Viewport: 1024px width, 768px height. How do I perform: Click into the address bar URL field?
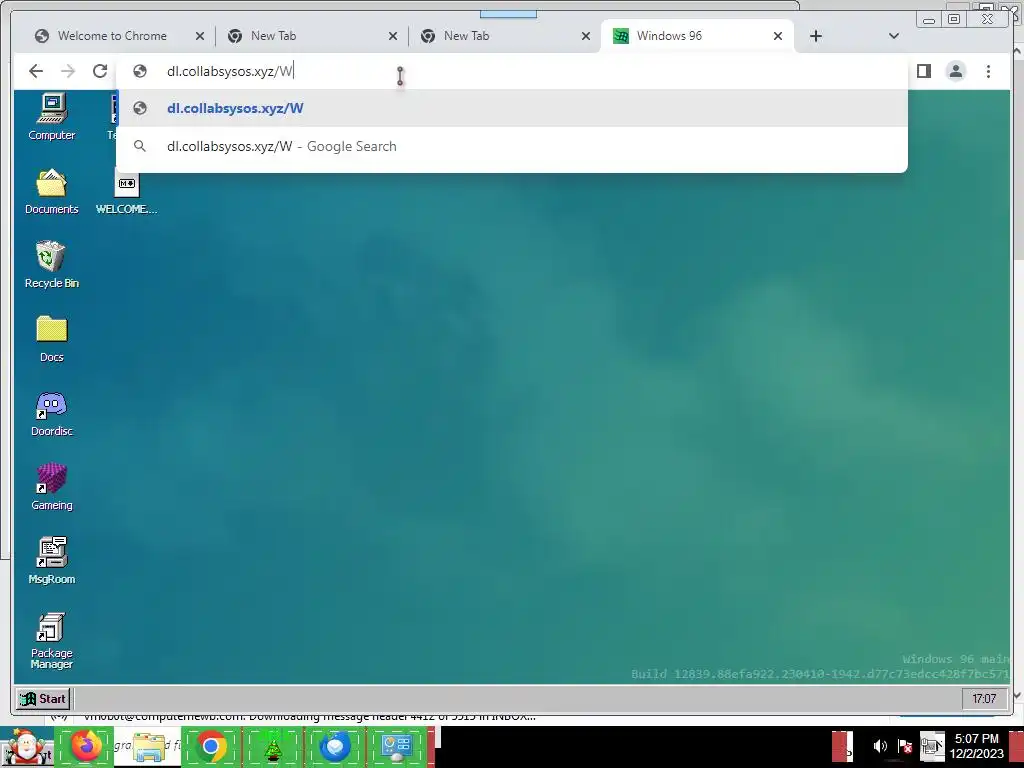pos(511,71)
